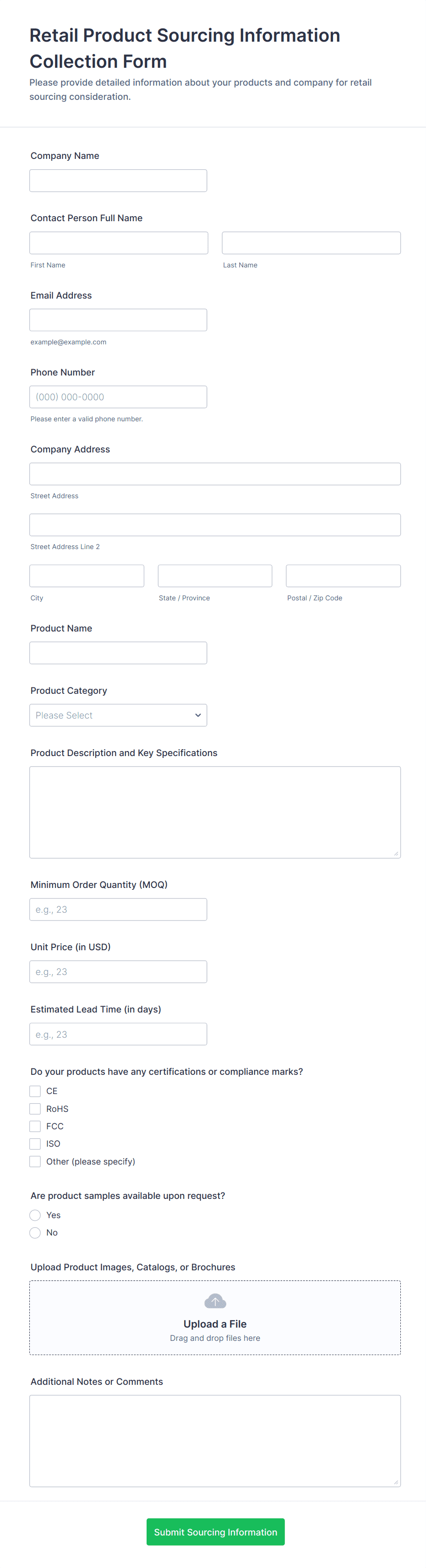This screenshot has height=1568, width=426.
Task: Click the First Name input box
Action: coord(119,243)
